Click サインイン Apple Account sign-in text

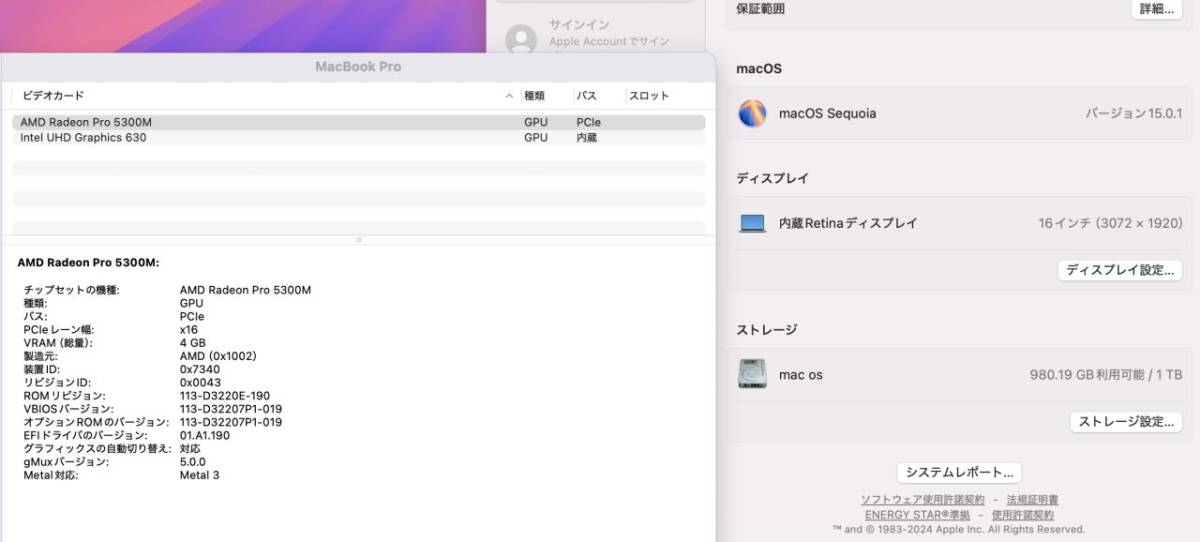tap(579, 24)
